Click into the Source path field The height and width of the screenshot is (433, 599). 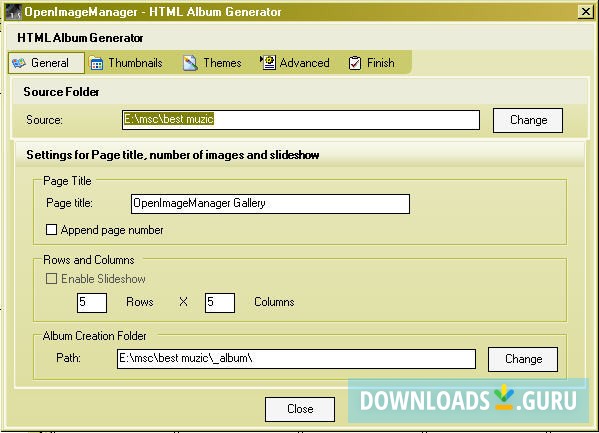pyautogui.click(x=301, y=120)
